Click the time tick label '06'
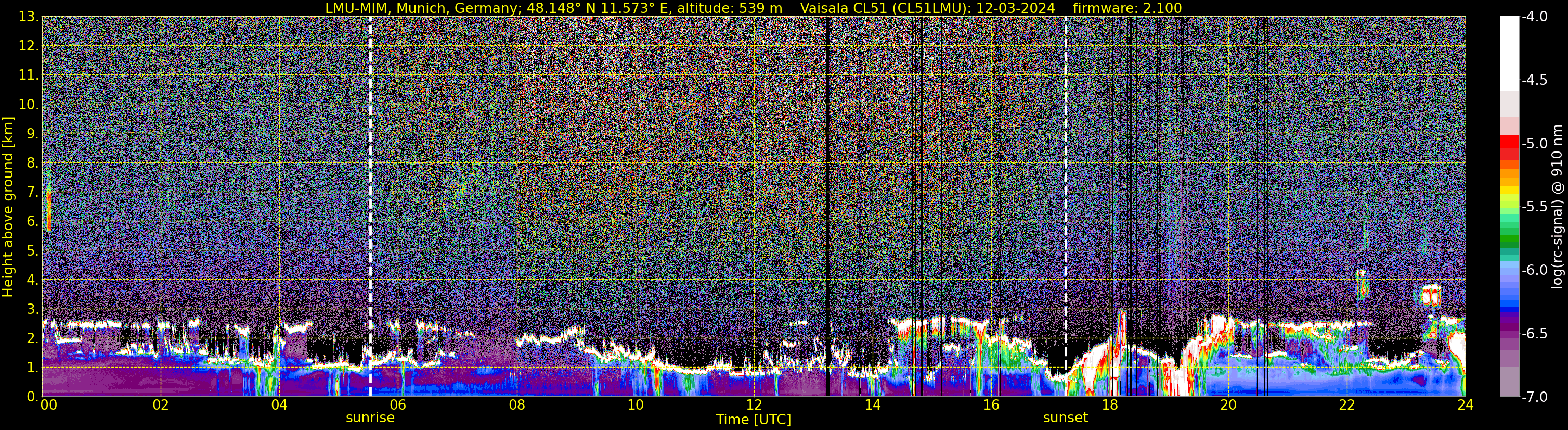 (397, 405)
